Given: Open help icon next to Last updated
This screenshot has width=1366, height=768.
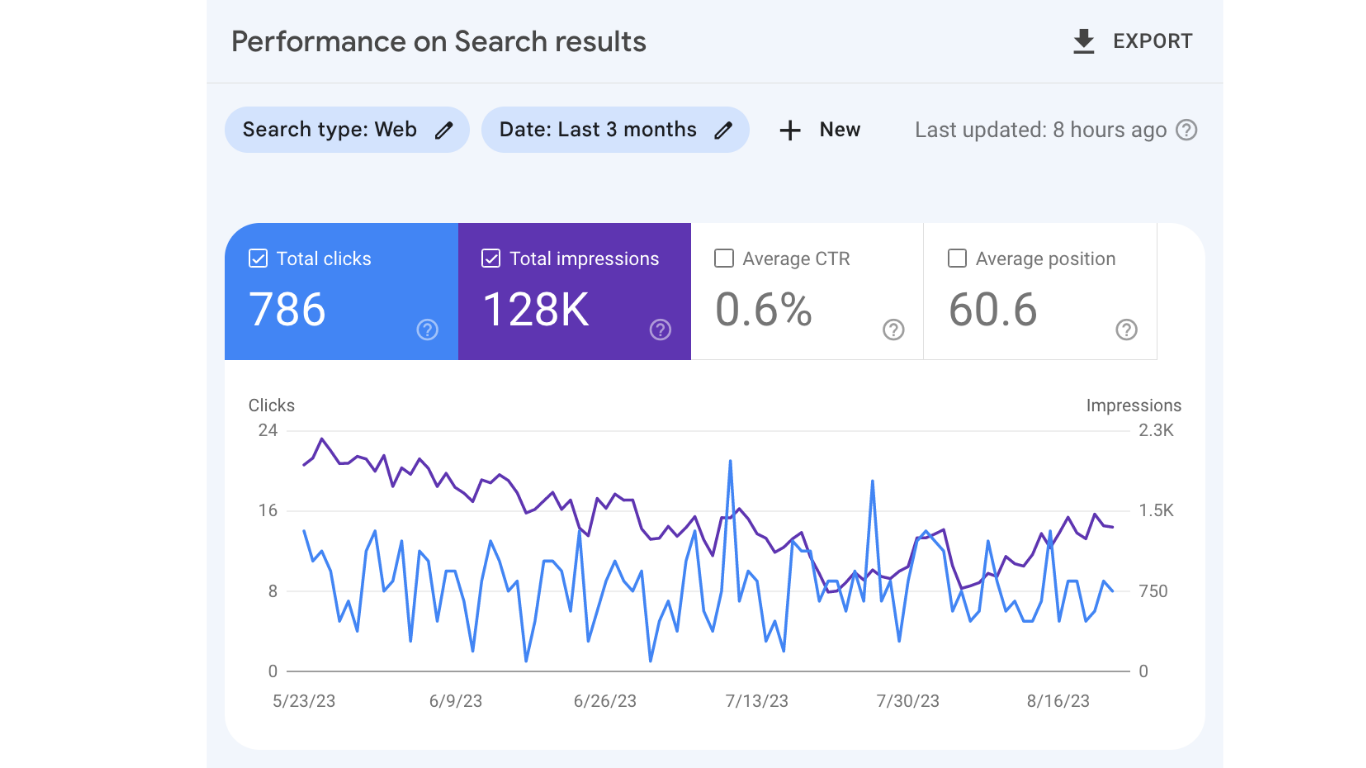Looking at the screenshot, I should (x=1186, y=130).
